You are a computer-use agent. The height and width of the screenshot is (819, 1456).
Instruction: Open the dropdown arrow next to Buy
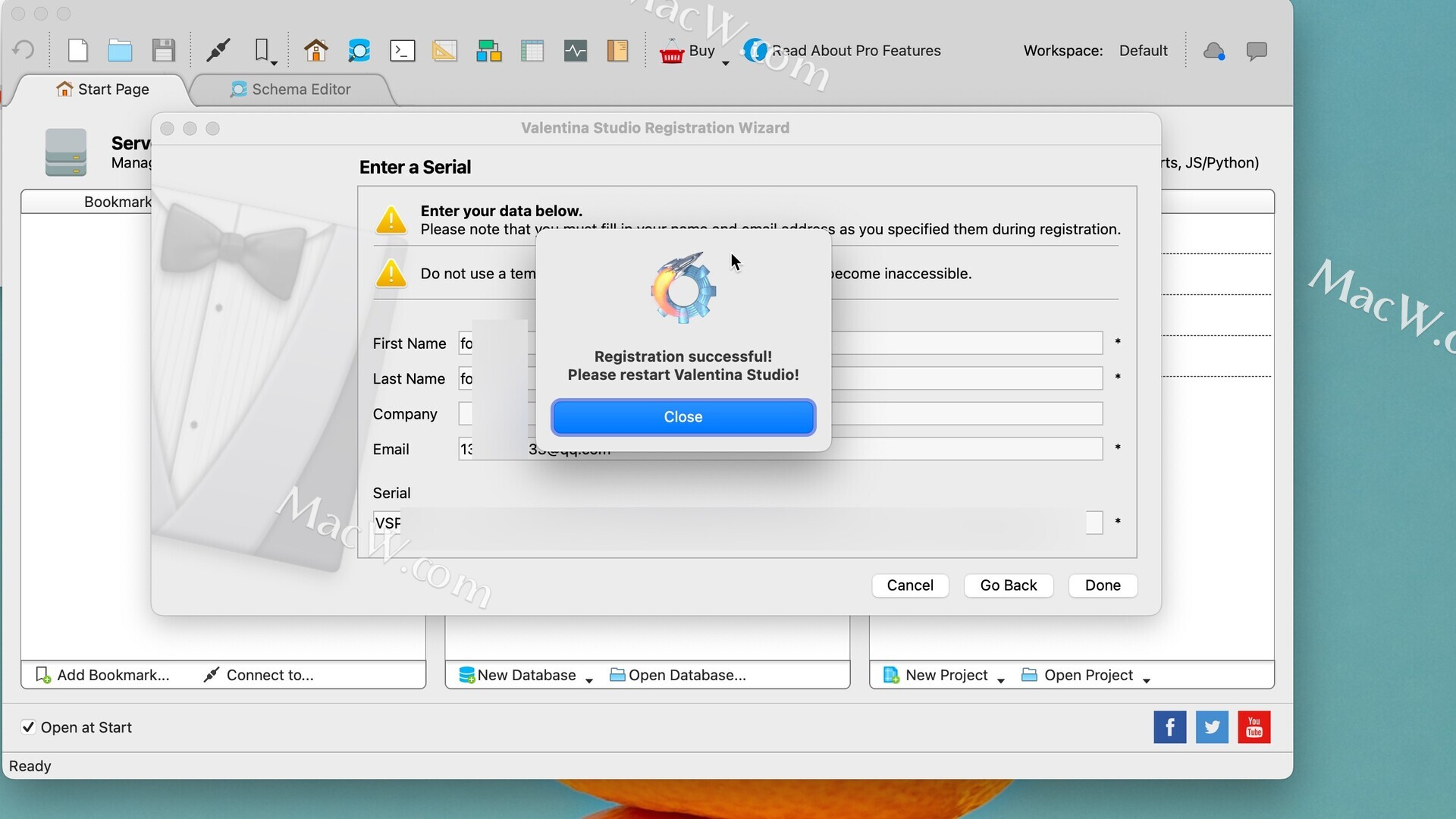pyautogui.click(x=726, y=64)
